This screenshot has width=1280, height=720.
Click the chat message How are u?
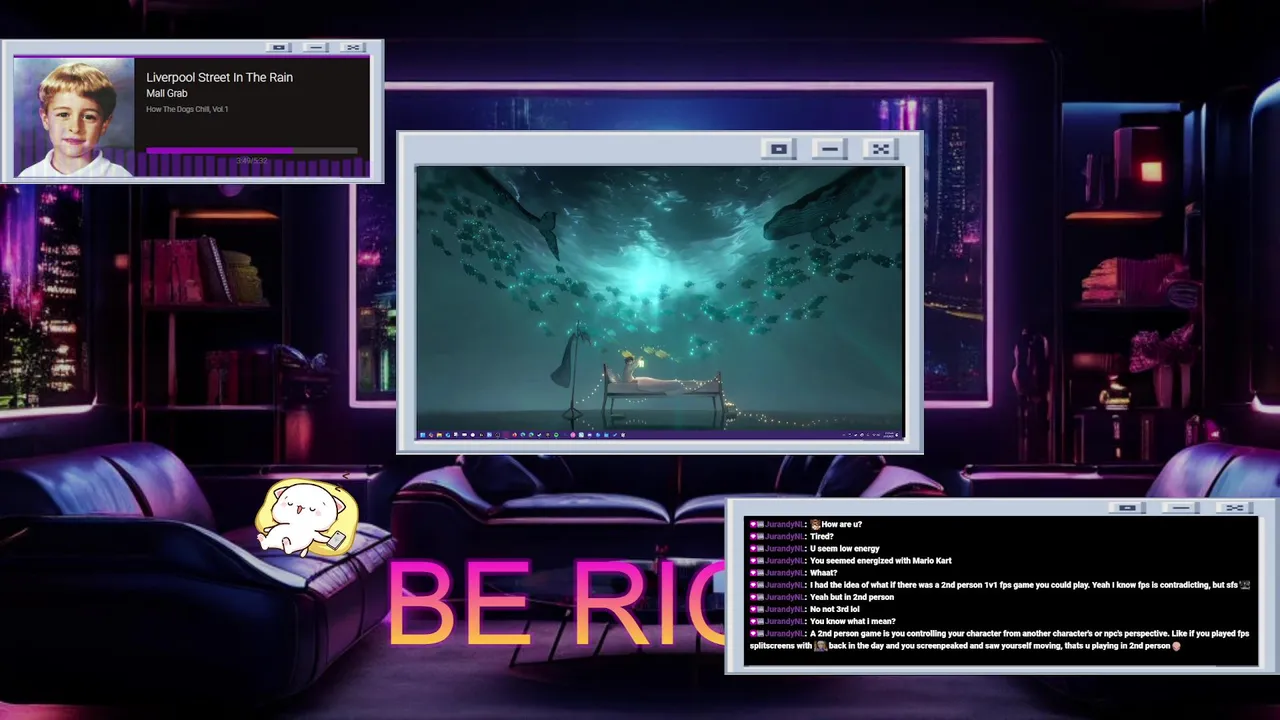[x=841, y=524]
